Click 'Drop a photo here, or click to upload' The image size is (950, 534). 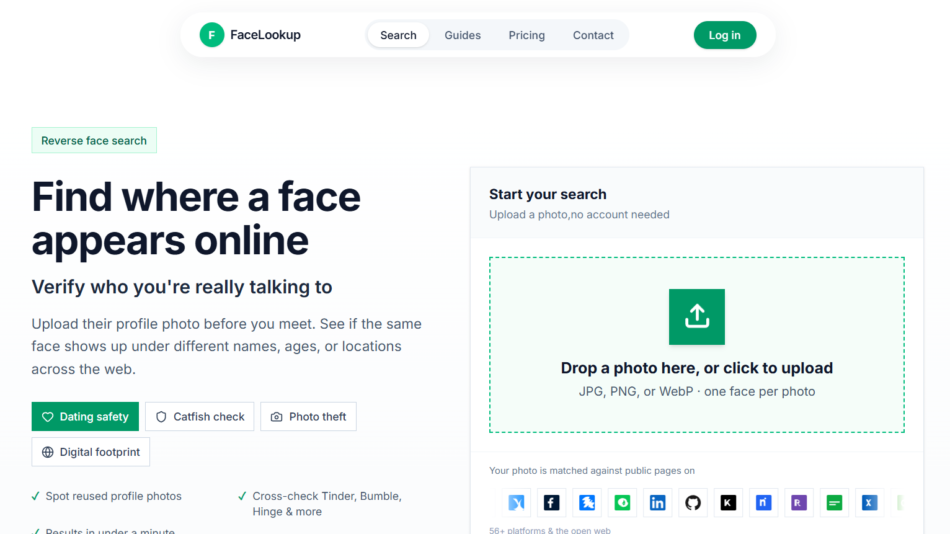coord(697,368)
